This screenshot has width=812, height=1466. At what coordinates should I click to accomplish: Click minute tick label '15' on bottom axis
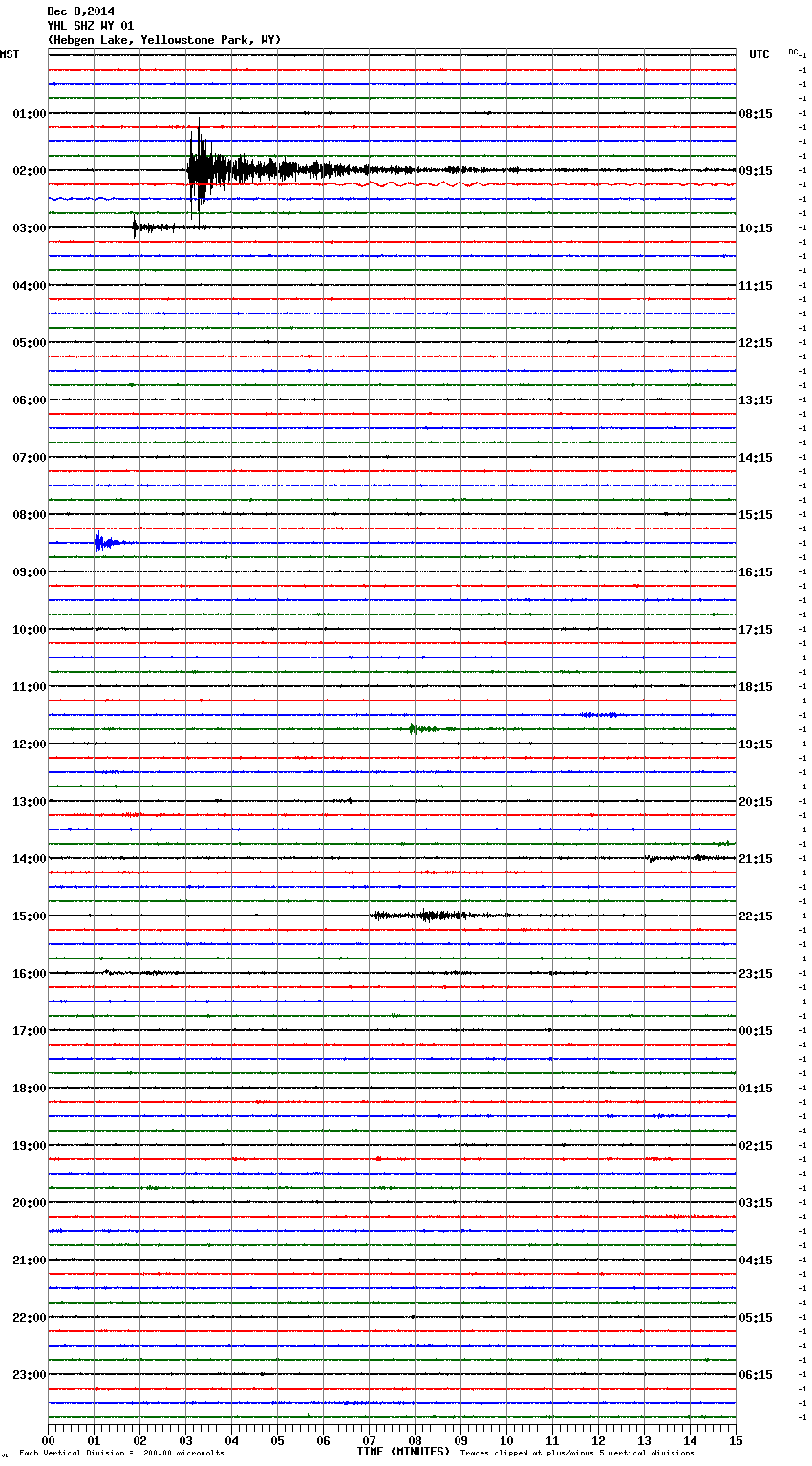click(736, 1440)
